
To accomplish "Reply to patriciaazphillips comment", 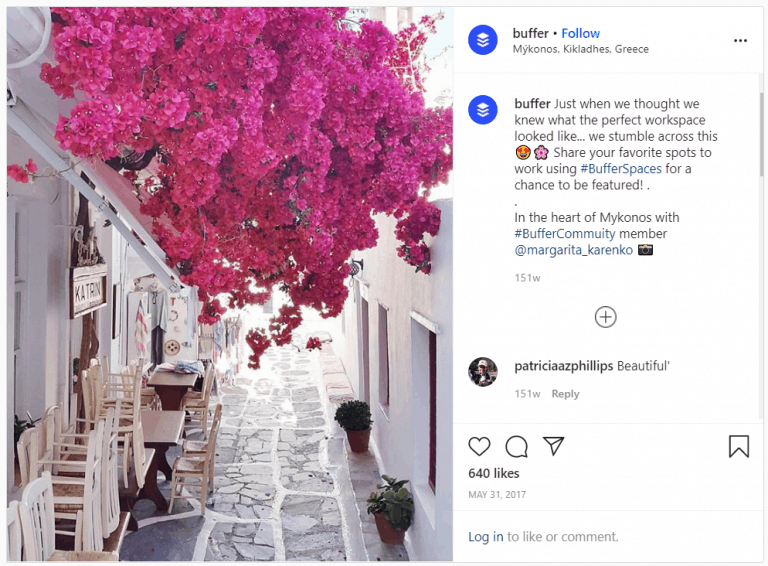I will (565, 394).
